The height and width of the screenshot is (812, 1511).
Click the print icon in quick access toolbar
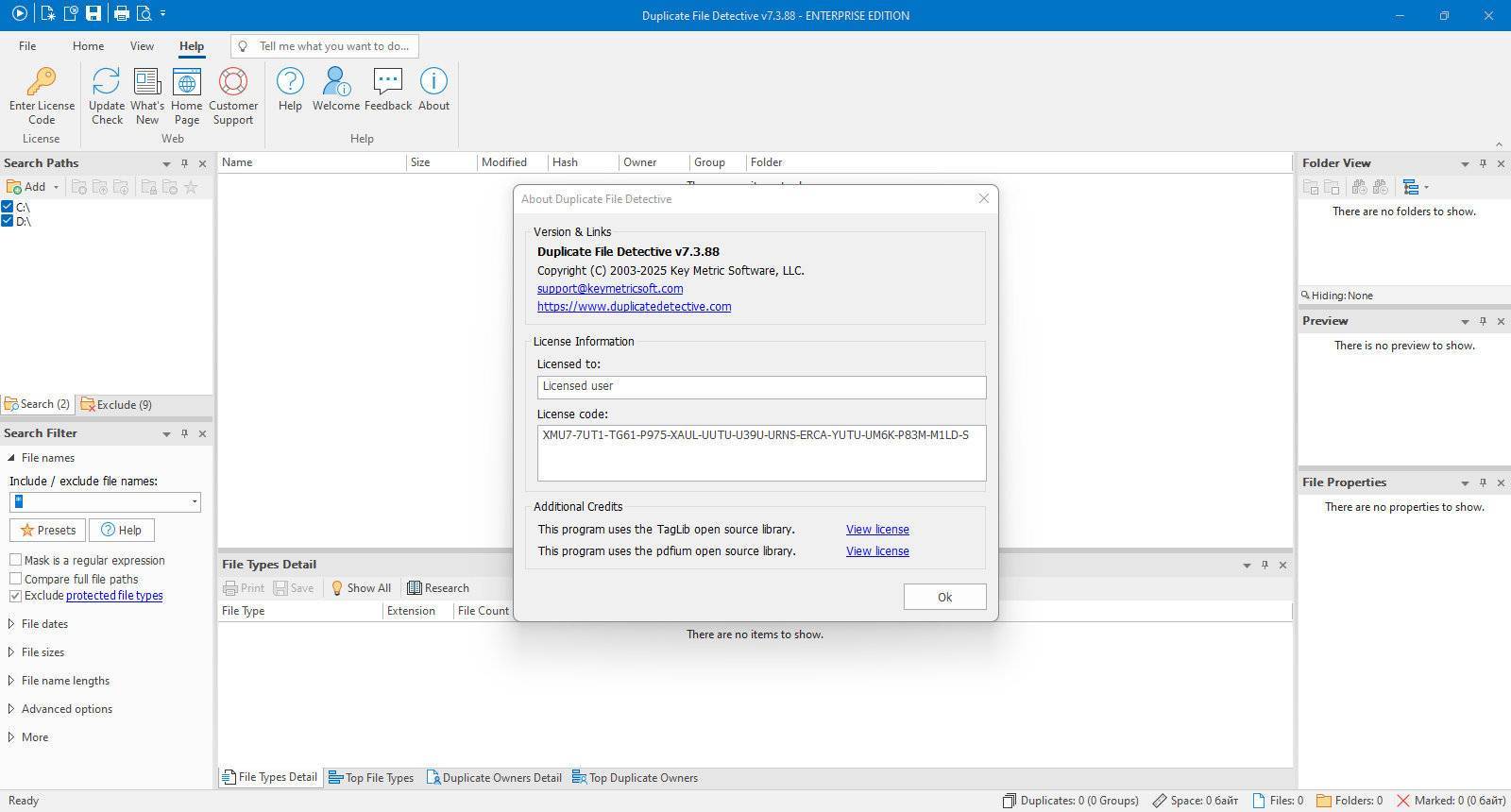[121, 14]
